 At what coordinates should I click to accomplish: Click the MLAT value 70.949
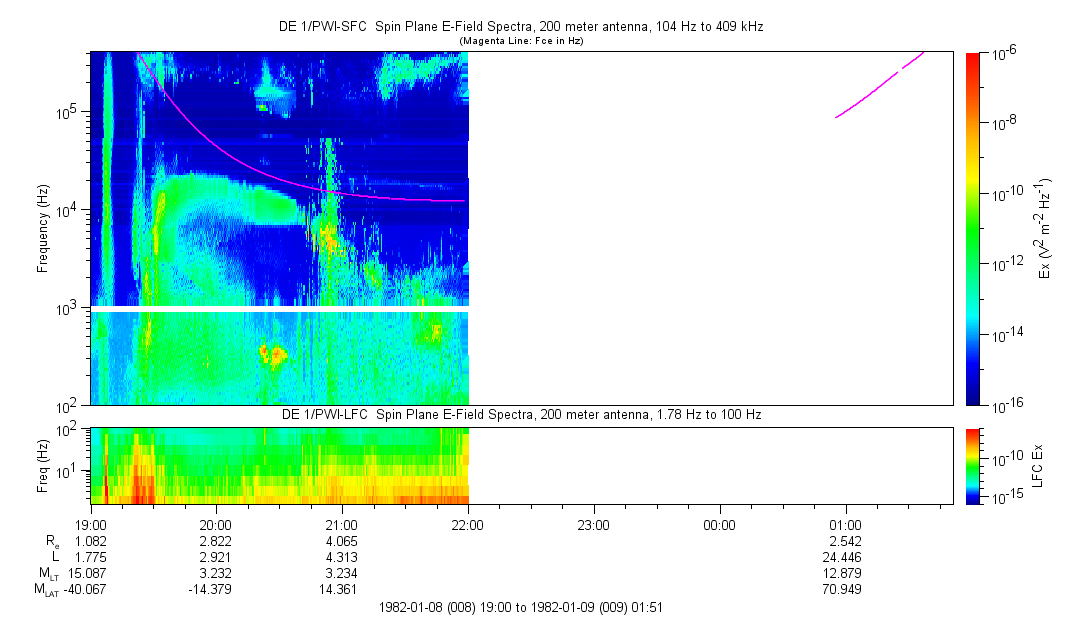pyautogui.click(x=845, y=589)
